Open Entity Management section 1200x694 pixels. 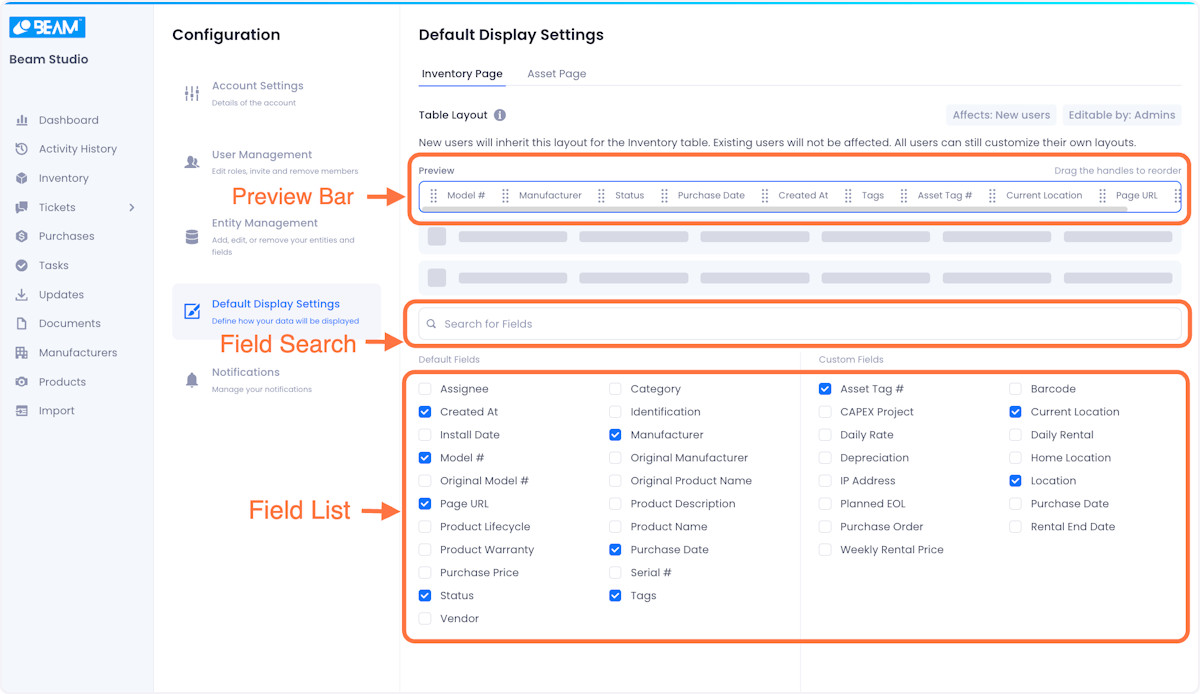[x=276, y=237]
